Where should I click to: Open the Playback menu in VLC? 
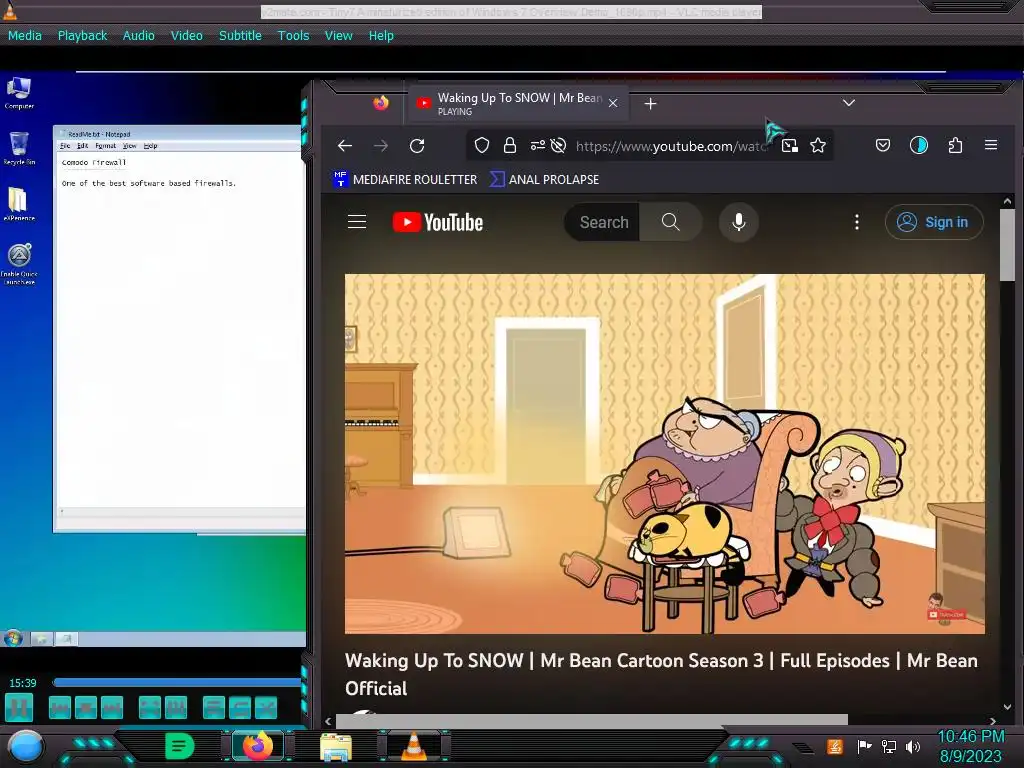point(82,35)
